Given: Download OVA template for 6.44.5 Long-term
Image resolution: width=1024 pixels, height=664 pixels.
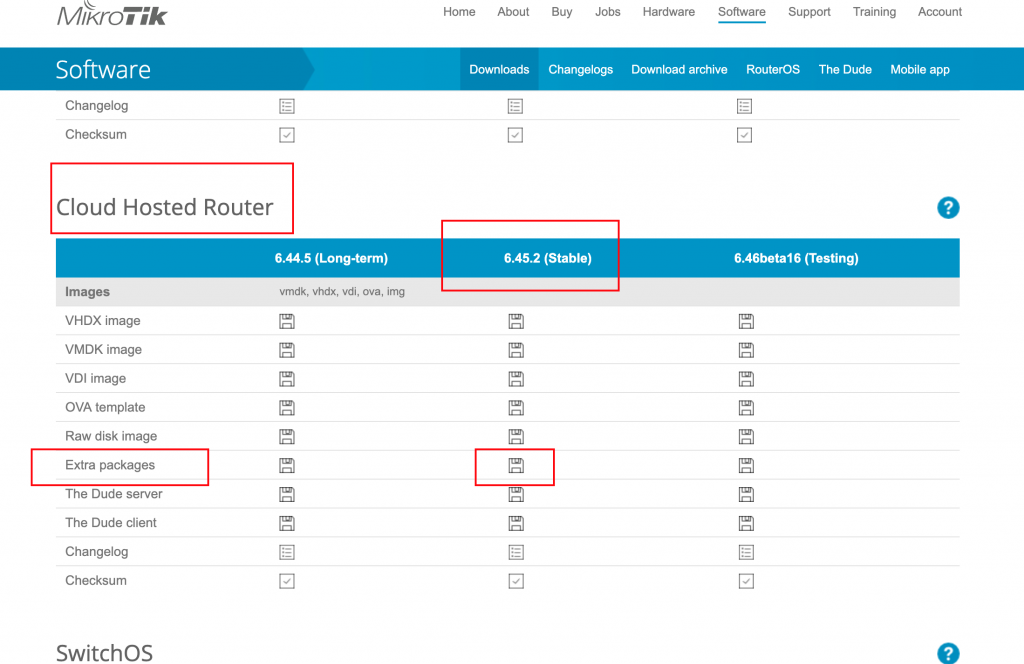Looking at the screenshot, I should click(x=287, y=407).
